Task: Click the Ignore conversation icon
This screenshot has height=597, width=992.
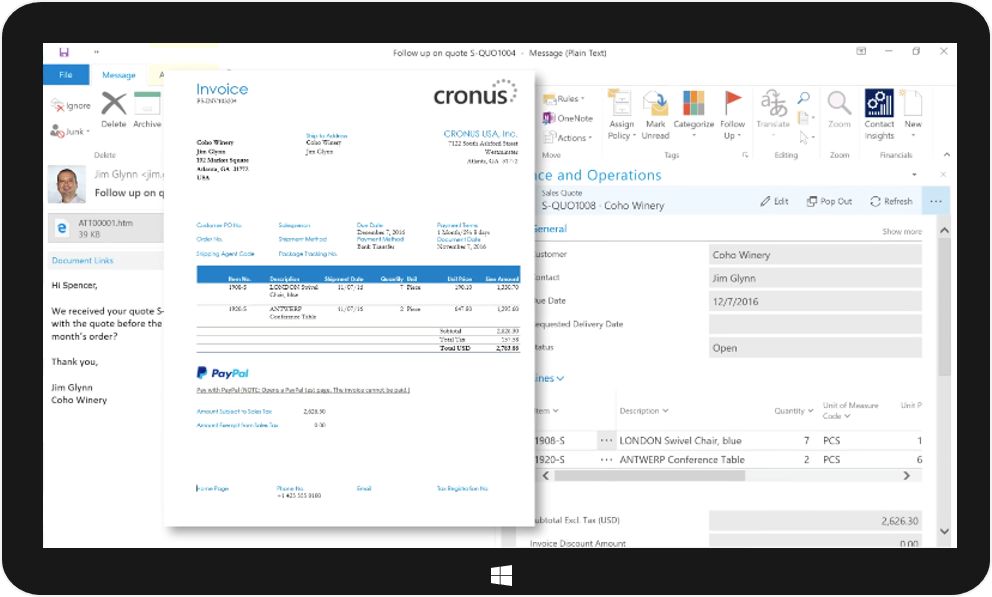Action: click(x=71, y=106)
